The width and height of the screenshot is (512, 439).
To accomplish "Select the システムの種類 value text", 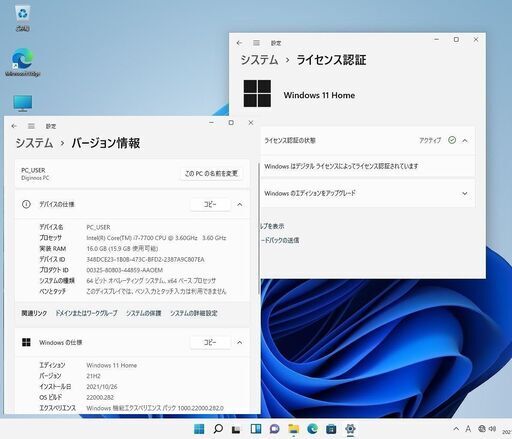I will tap(151, 281).
